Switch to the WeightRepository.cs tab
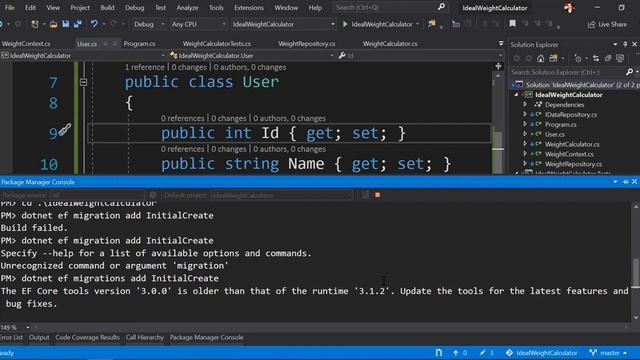Viewport: 640px width, 360px height. tap(307, 44)
